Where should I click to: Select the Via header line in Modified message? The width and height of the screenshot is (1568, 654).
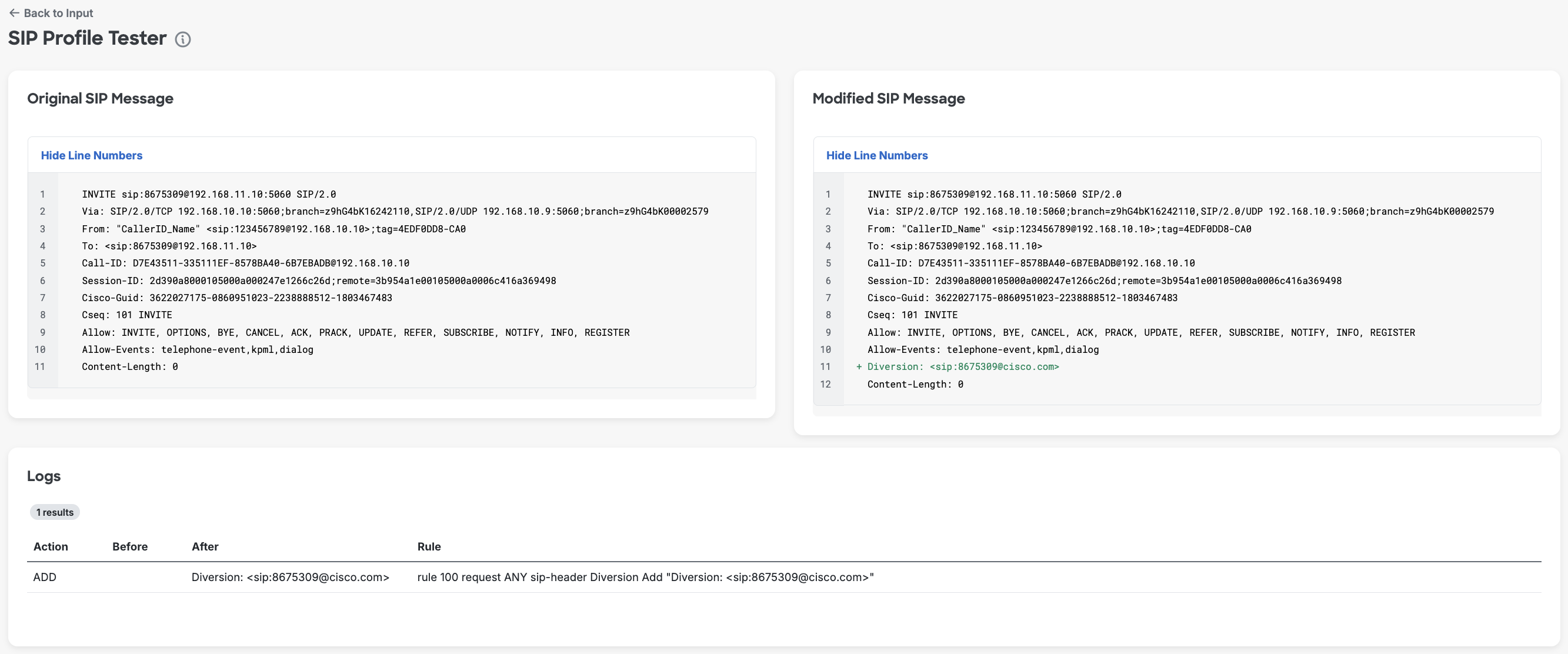point(1180,211)
